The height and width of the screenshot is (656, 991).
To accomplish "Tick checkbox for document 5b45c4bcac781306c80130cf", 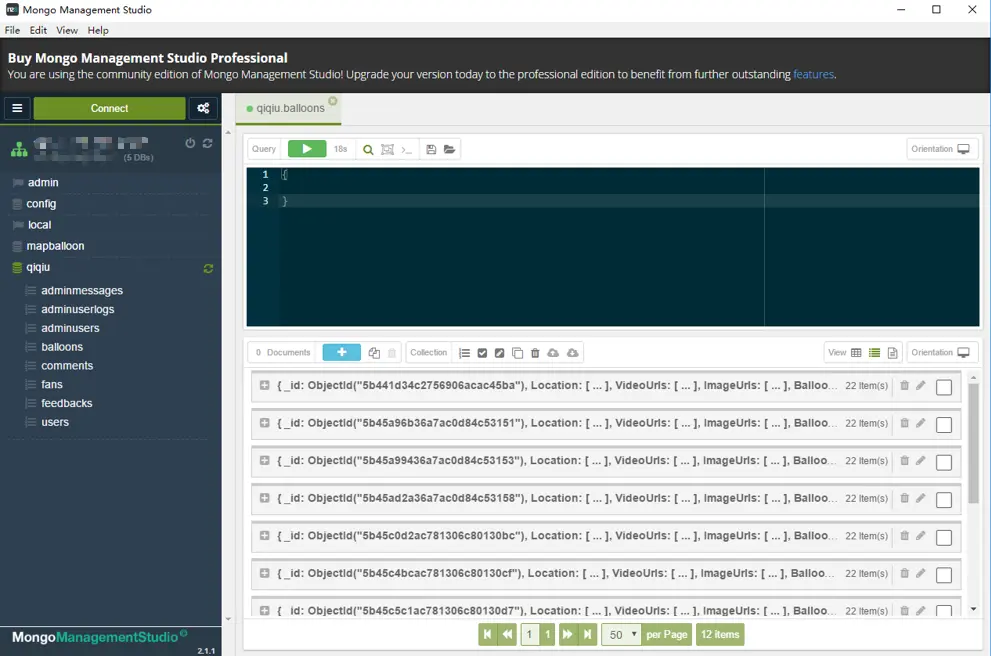I will pyautogui.click(x=944, y=575).
